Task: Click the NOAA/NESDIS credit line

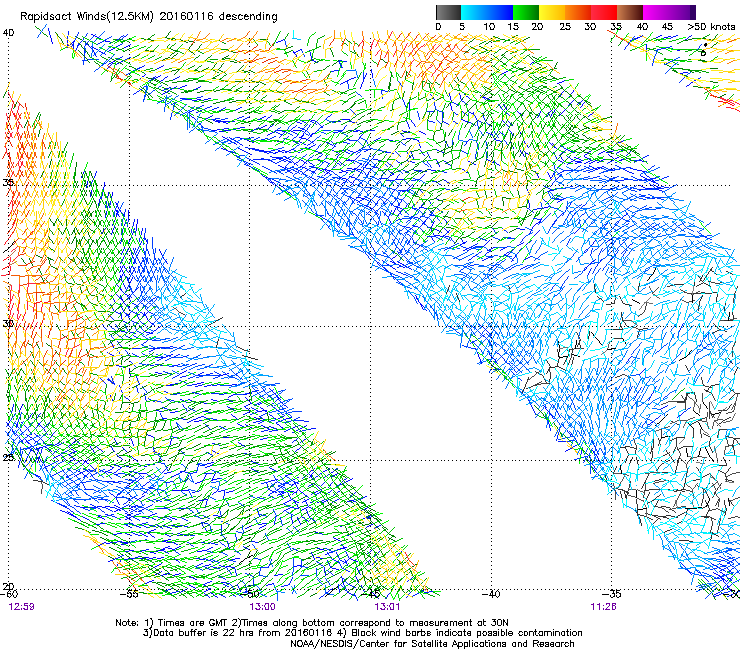Action: tap(432, 644)
